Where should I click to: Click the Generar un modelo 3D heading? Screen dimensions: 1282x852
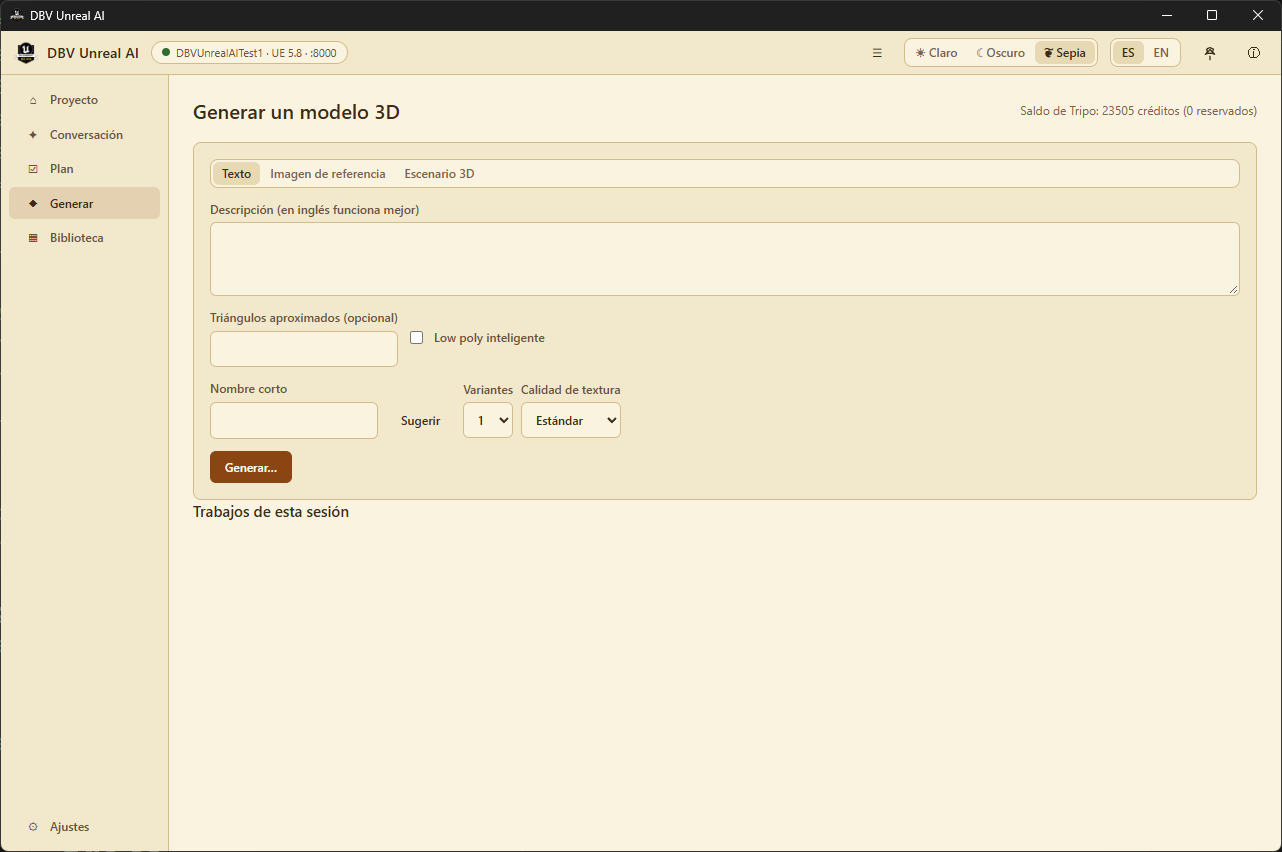(296, 112)
